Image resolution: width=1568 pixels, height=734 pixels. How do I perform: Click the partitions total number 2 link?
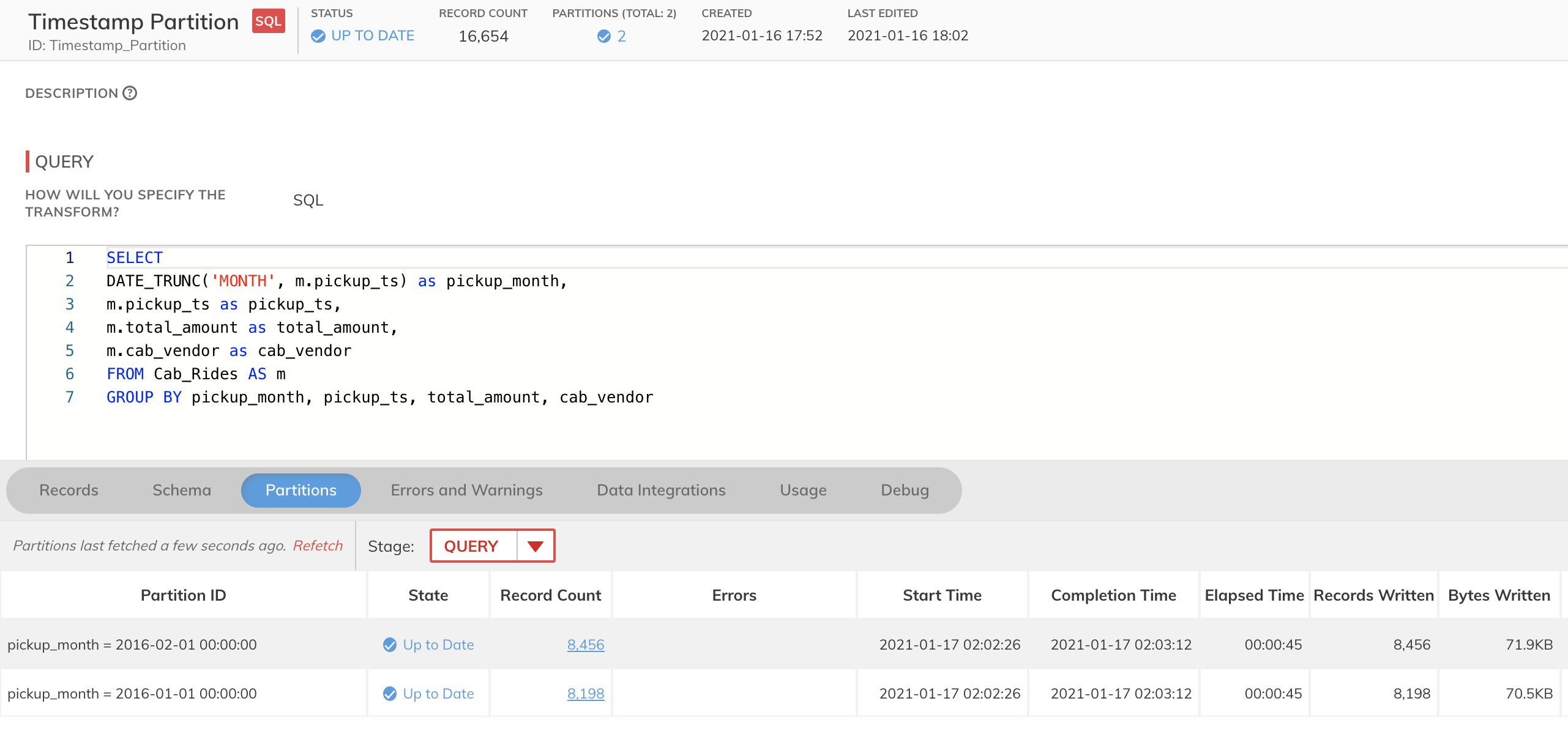point(621,36)
